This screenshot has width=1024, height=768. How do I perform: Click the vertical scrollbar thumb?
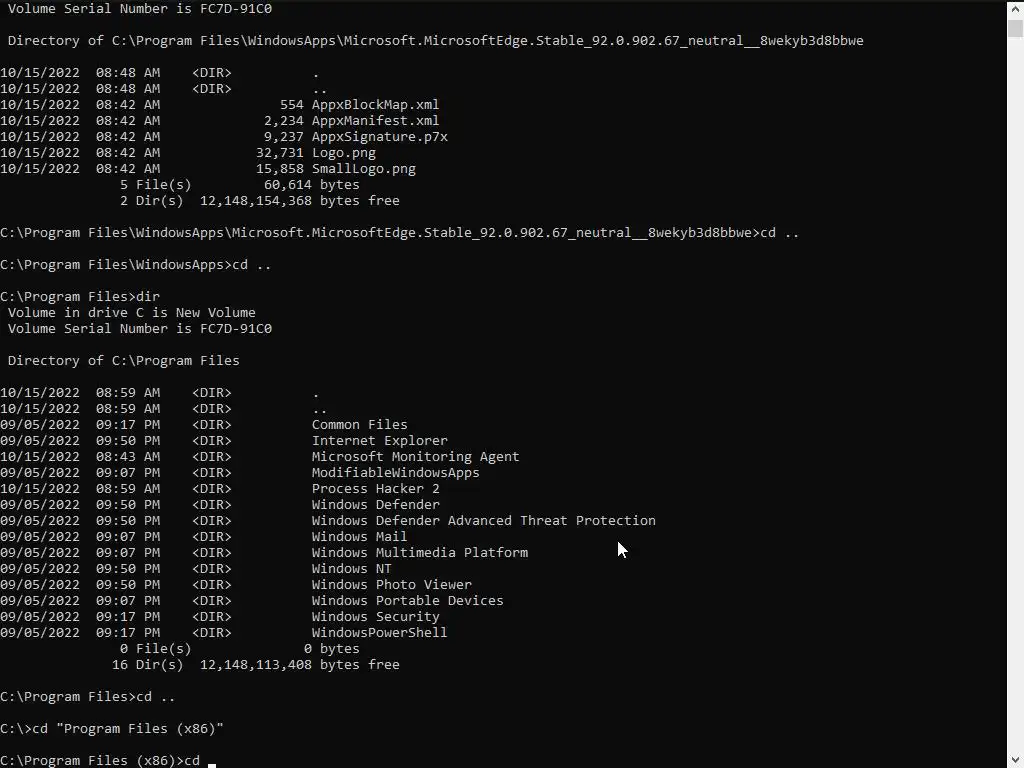click(x=1015, y=28)
